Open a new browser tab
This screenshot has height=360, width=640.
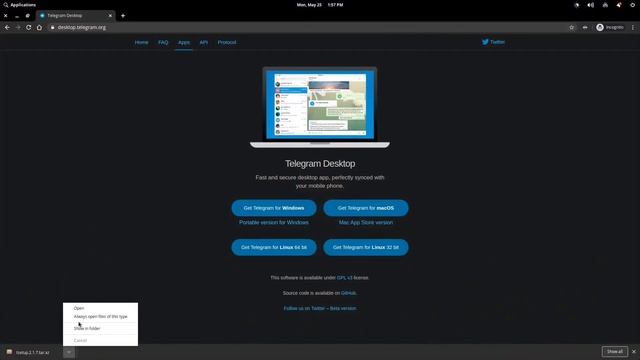tap(123, 16)
